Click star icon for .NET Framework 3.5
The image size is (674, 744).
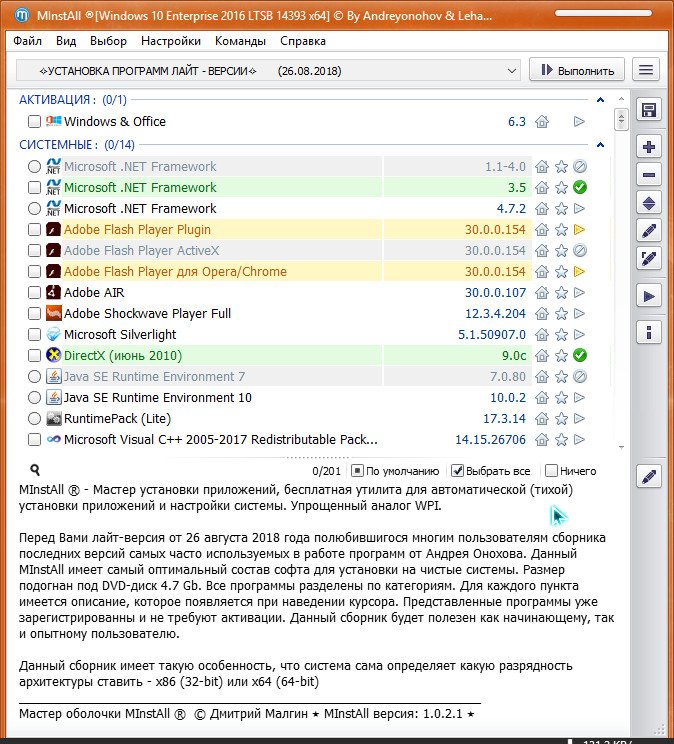561,188
